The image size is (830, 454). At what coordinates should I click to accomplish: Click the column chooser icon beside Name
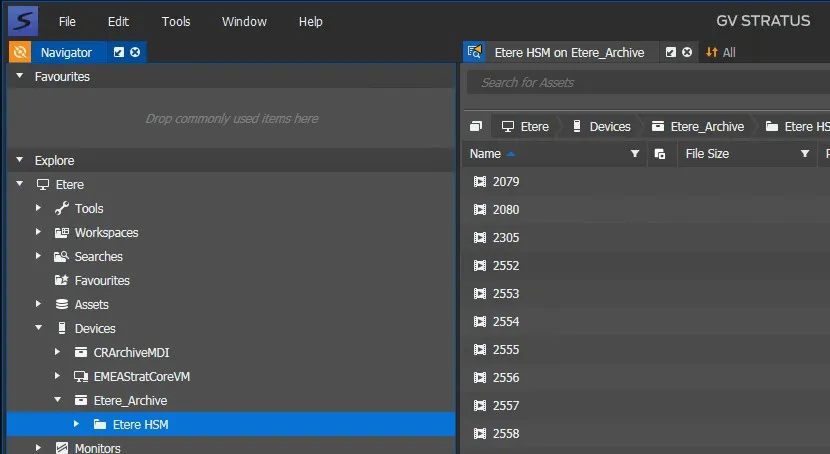(x=659, y=154)
